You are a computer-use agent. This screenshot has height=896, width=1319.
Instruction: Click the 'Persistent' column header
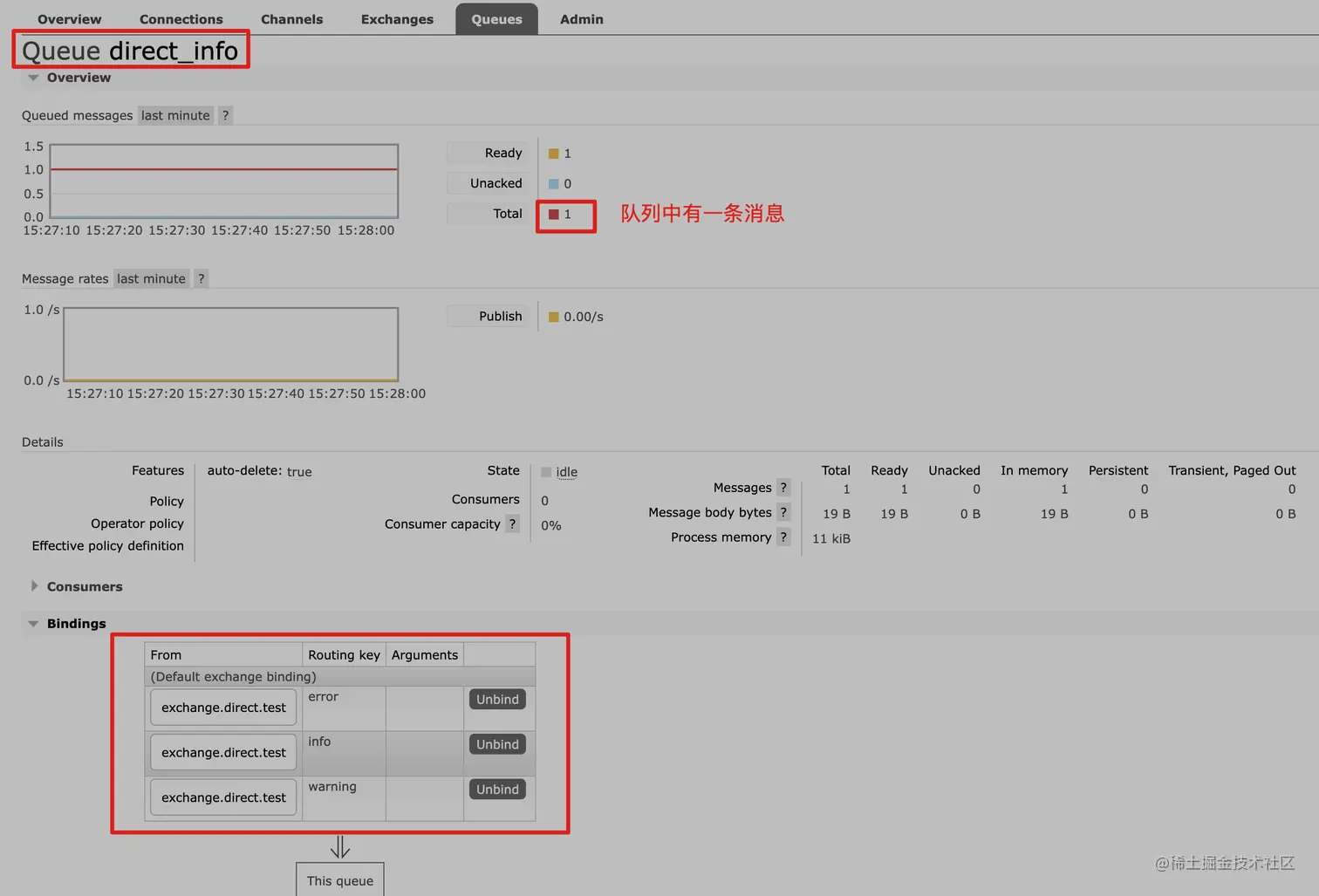1118,470
